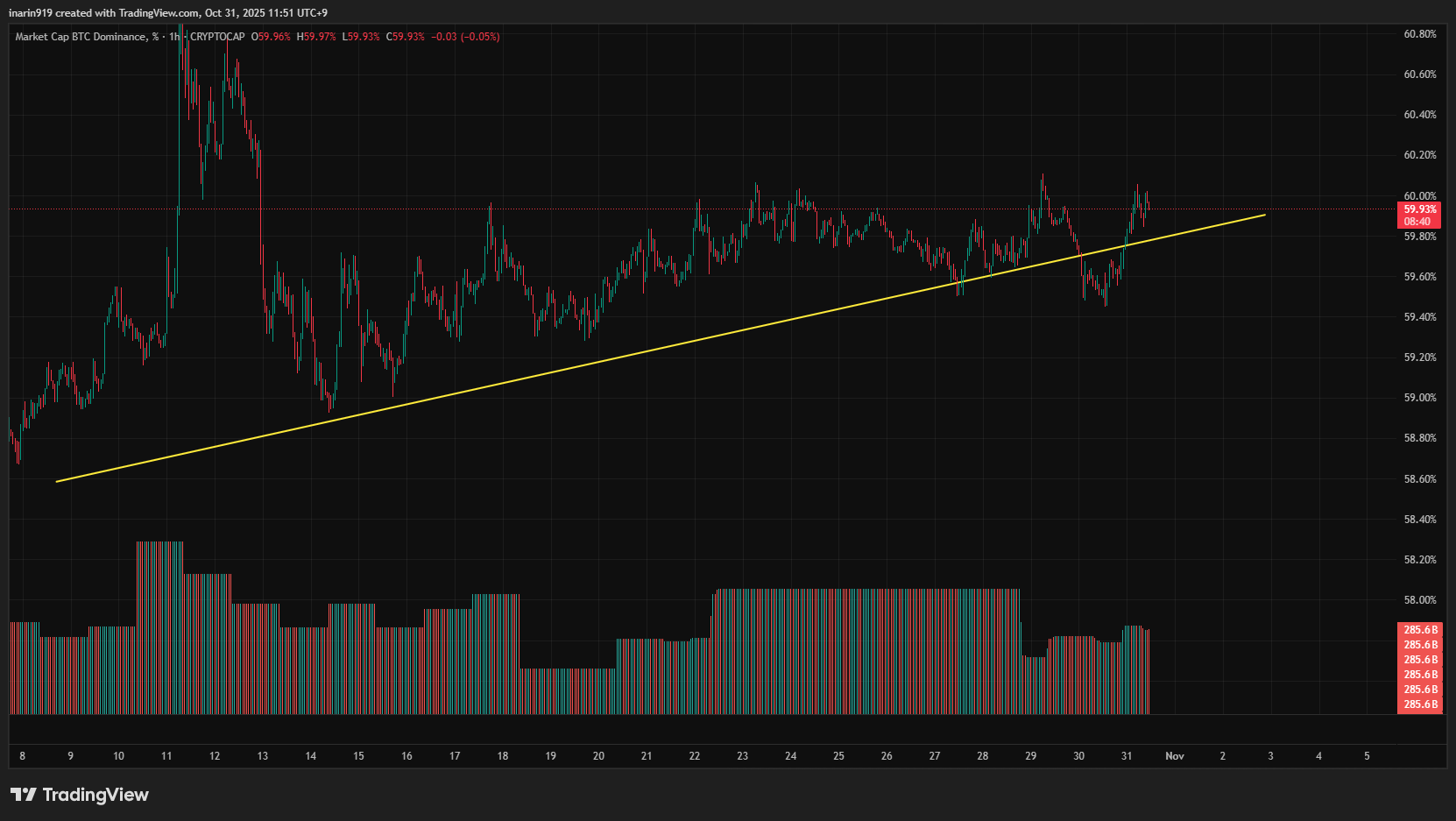The image size is (1456, 821).
Task: Click the CRYPTOCAP source label
Action: pyautogui.click(x=217, y=37)
